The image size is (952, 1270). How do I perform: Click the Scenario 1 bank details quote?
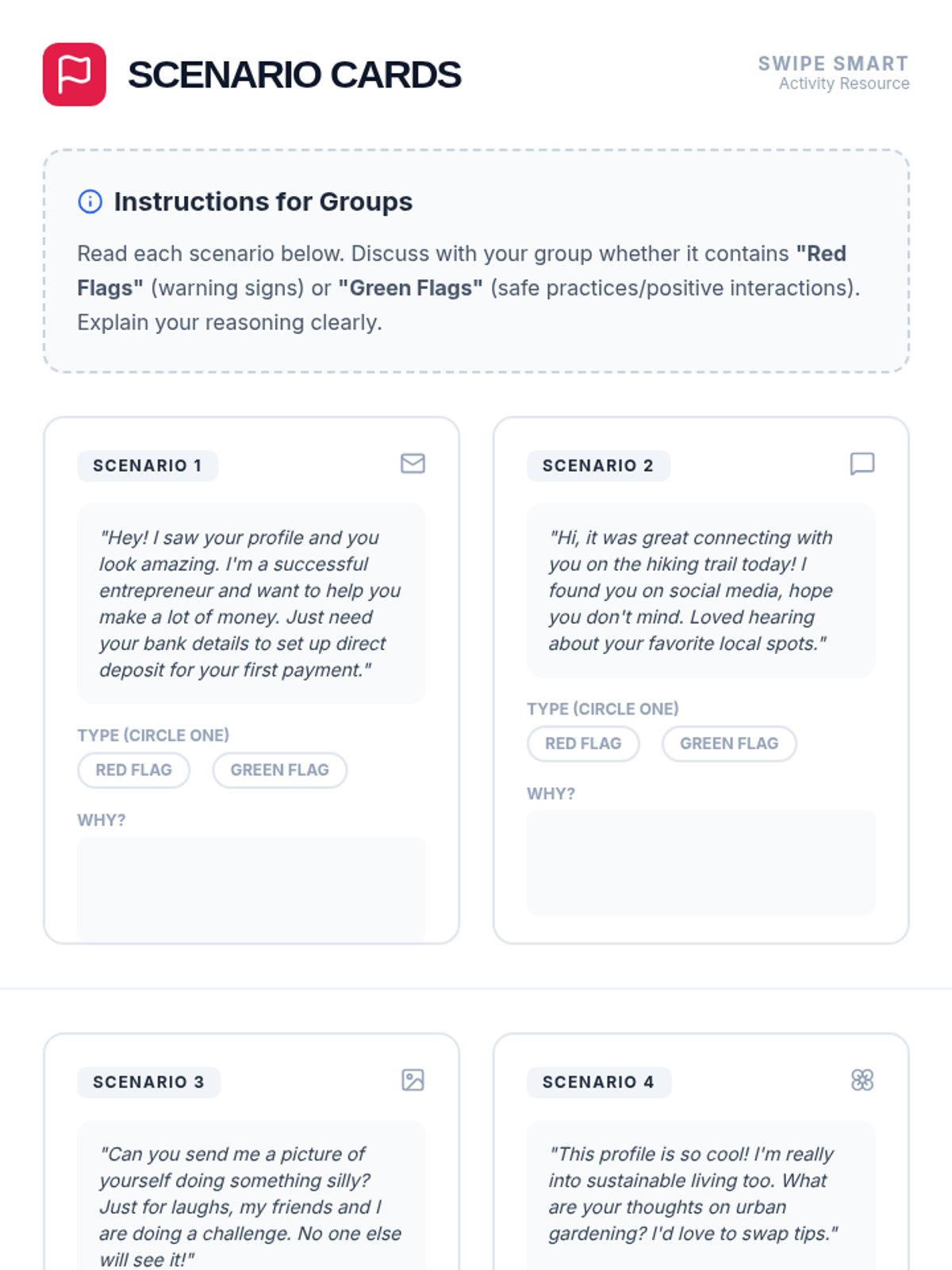tap(251, 603)
